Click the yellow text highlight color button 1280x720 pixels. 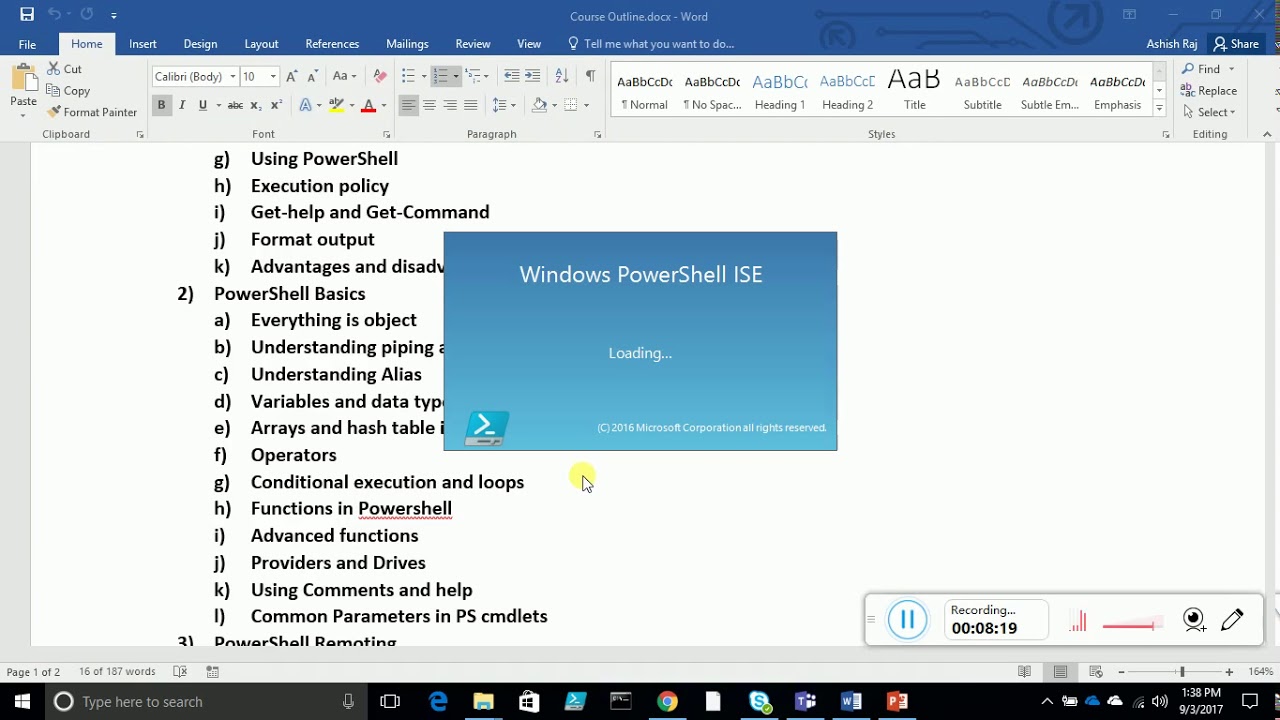336,105
